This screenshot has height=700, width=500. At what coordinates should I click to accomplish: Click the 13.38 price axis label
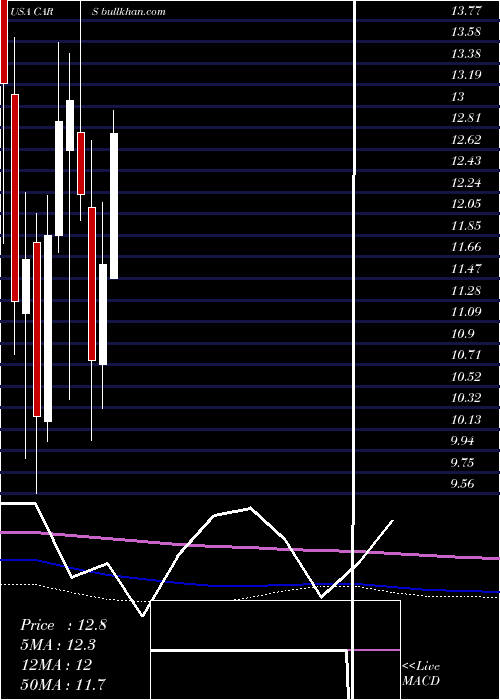467,54
